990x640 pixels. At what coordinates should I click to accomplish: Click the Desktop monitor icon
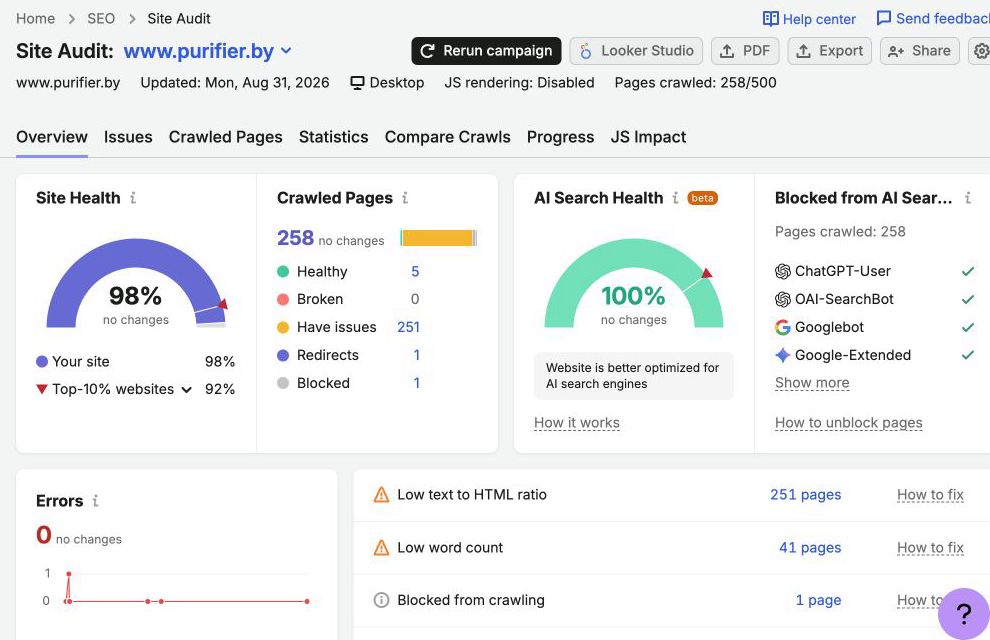(x=357, y=83)
